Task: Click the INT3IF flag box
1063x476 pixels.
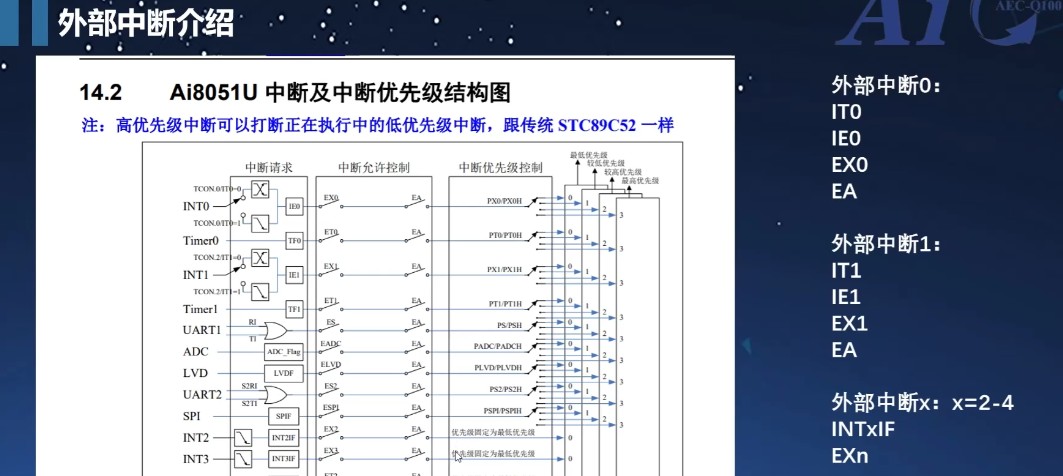Action: tap(283, 459)
